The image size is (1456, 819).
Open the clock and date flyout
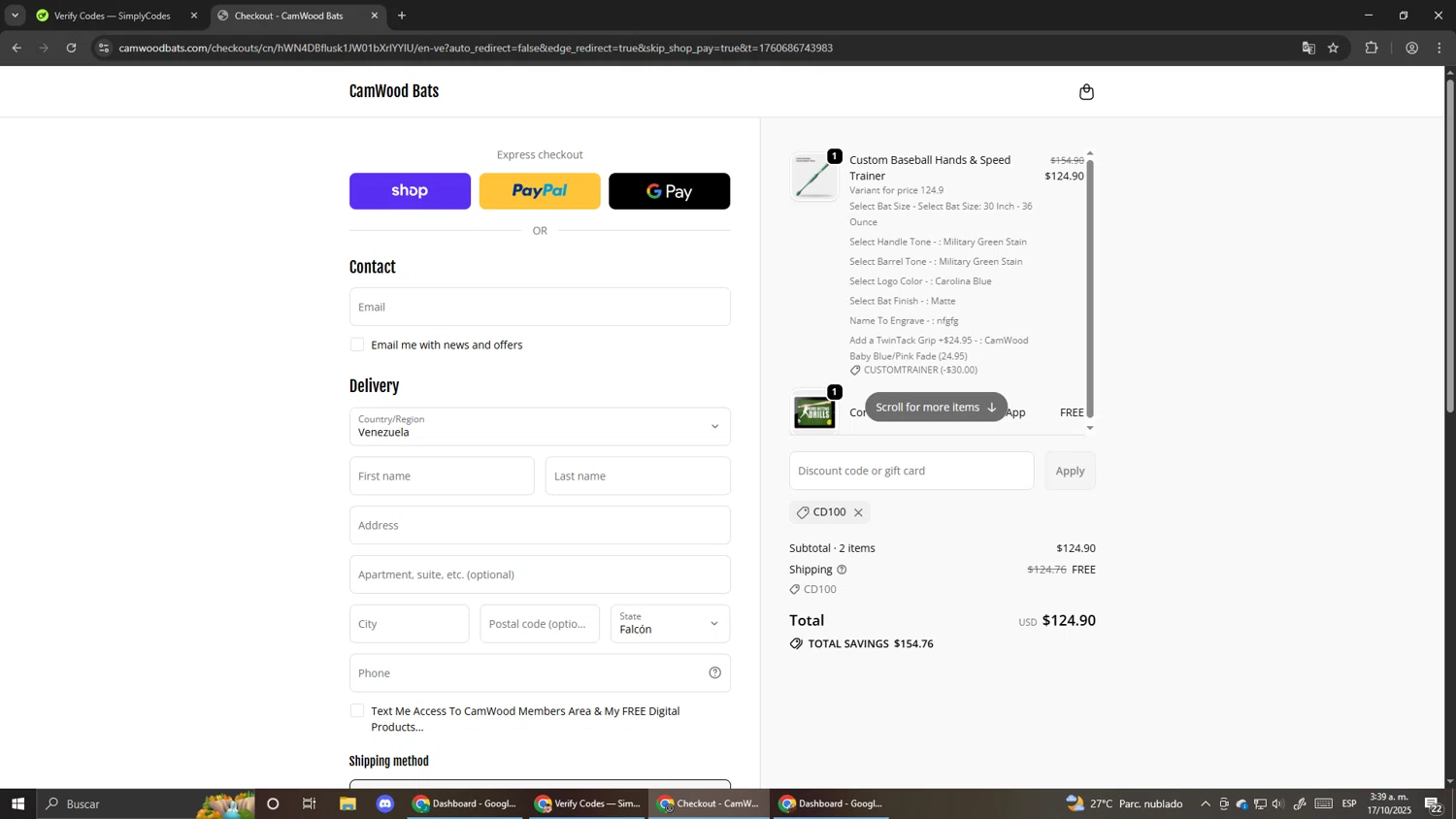[1388, 803]
